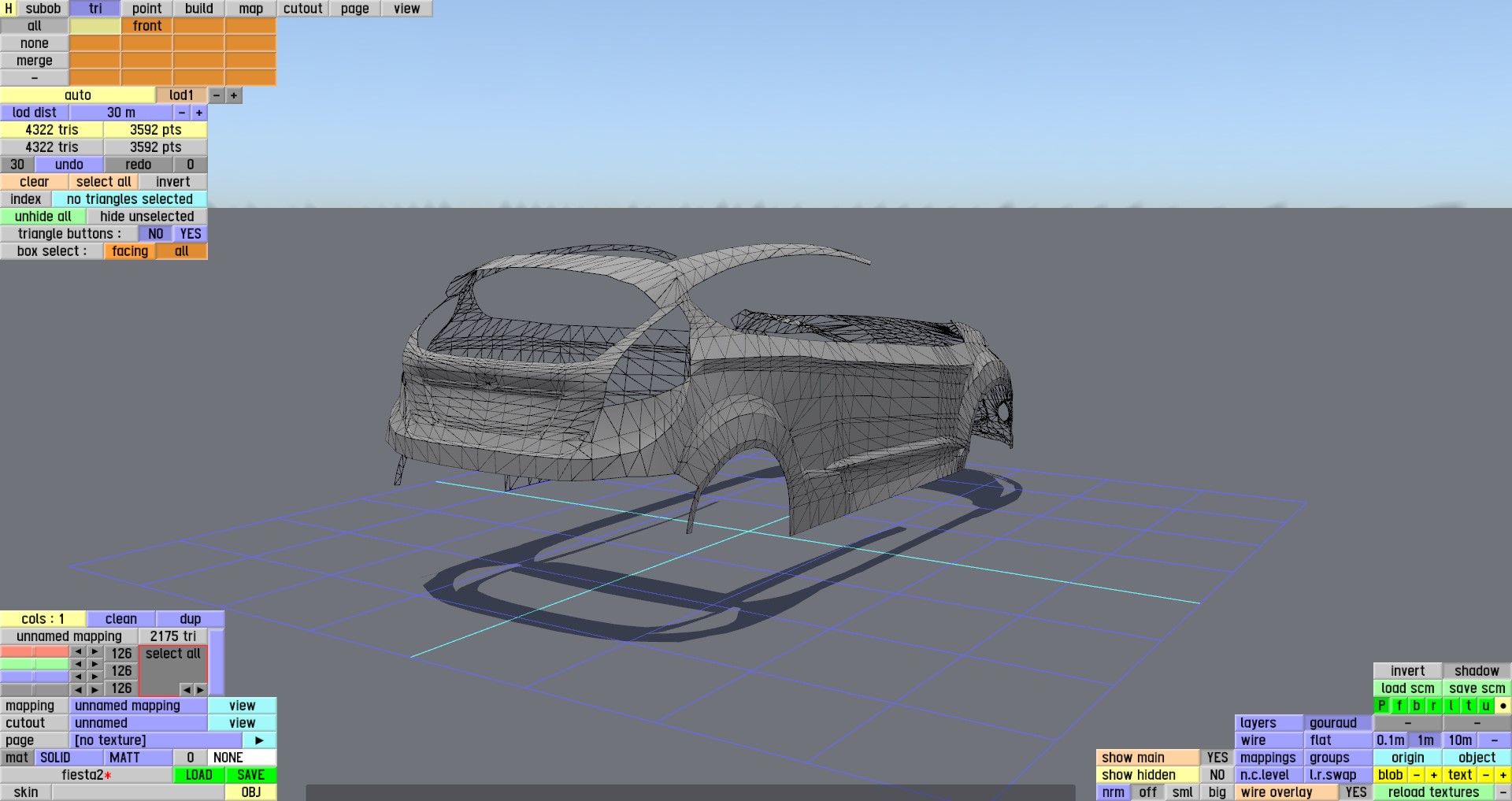Open the blue unnamed mapping selector
The height and width of the screenshot is (801, 1512).
[139, 706]
